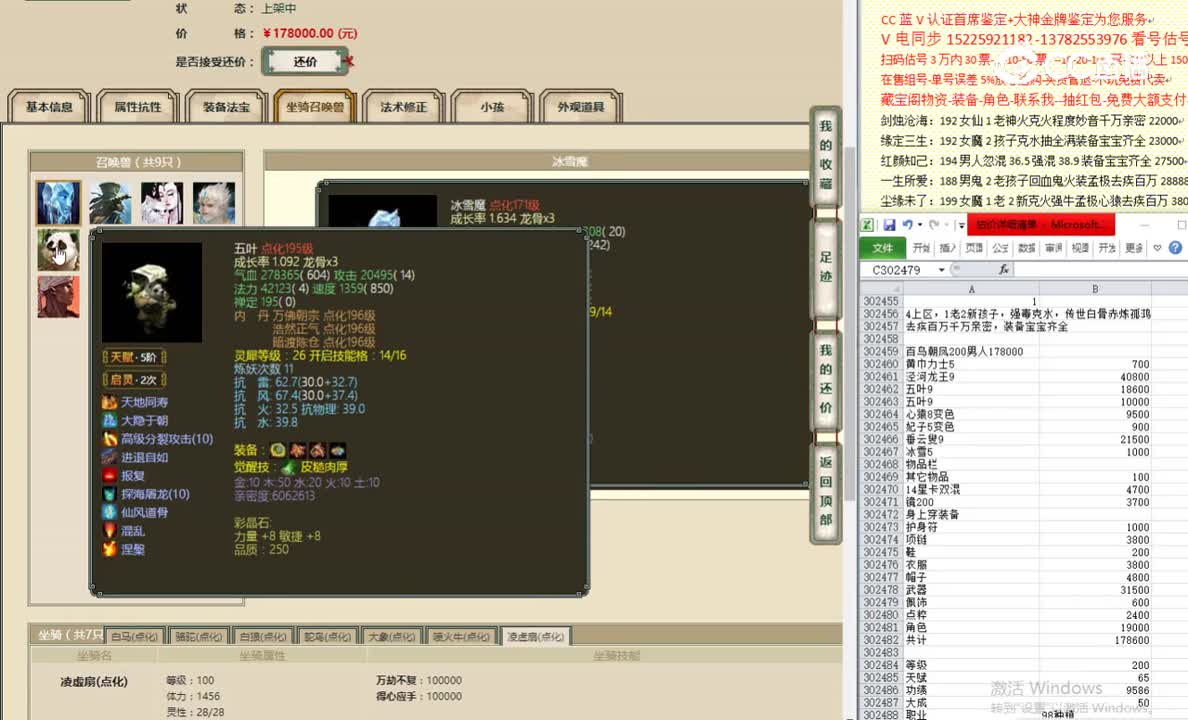The width and height of the screenshot is (1188, 720).
Task: Click the 仙风道骨 skill icon
Action: [x=109, y=511]
